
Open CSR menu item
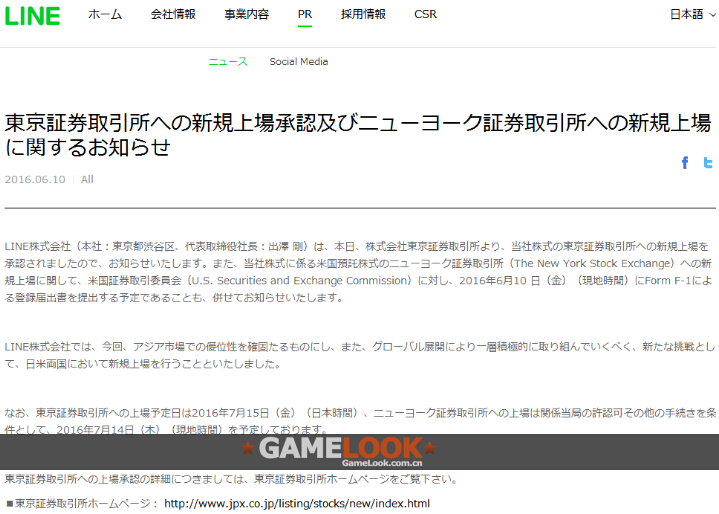[426, 14]
